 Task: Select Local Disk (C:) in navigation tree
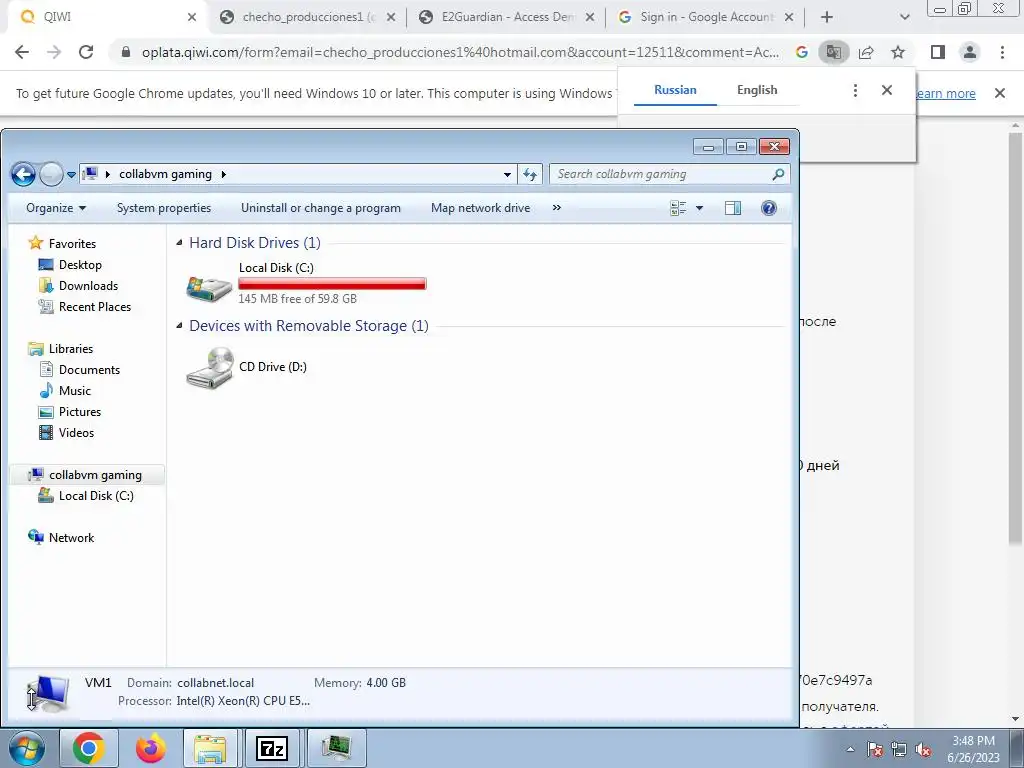(x=96, y=496)
